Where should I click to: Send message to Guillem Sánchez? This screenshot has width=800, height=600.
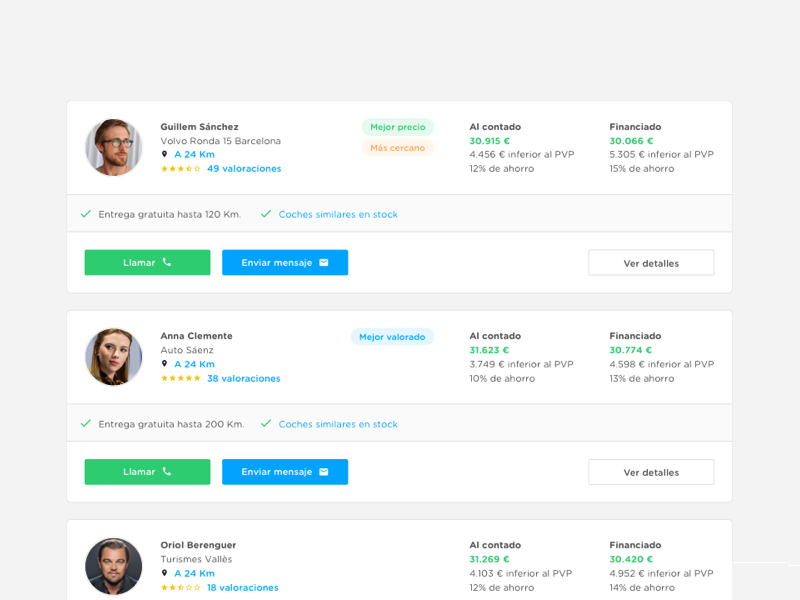[285, 263]
